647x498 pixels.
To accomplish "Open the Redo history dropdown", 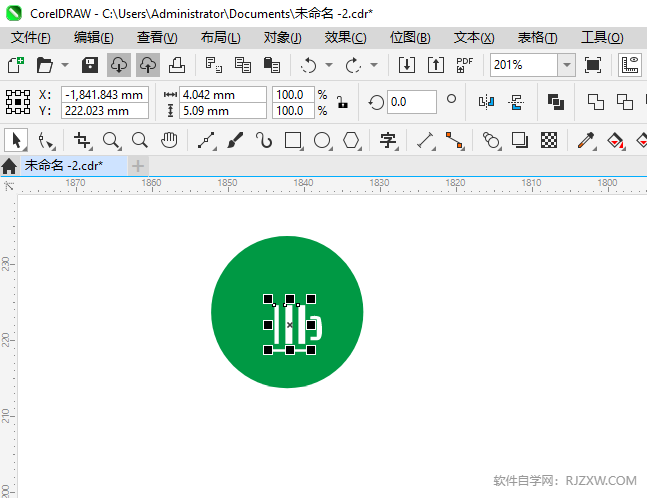I will pyautogui.click(x=374, y=65).
